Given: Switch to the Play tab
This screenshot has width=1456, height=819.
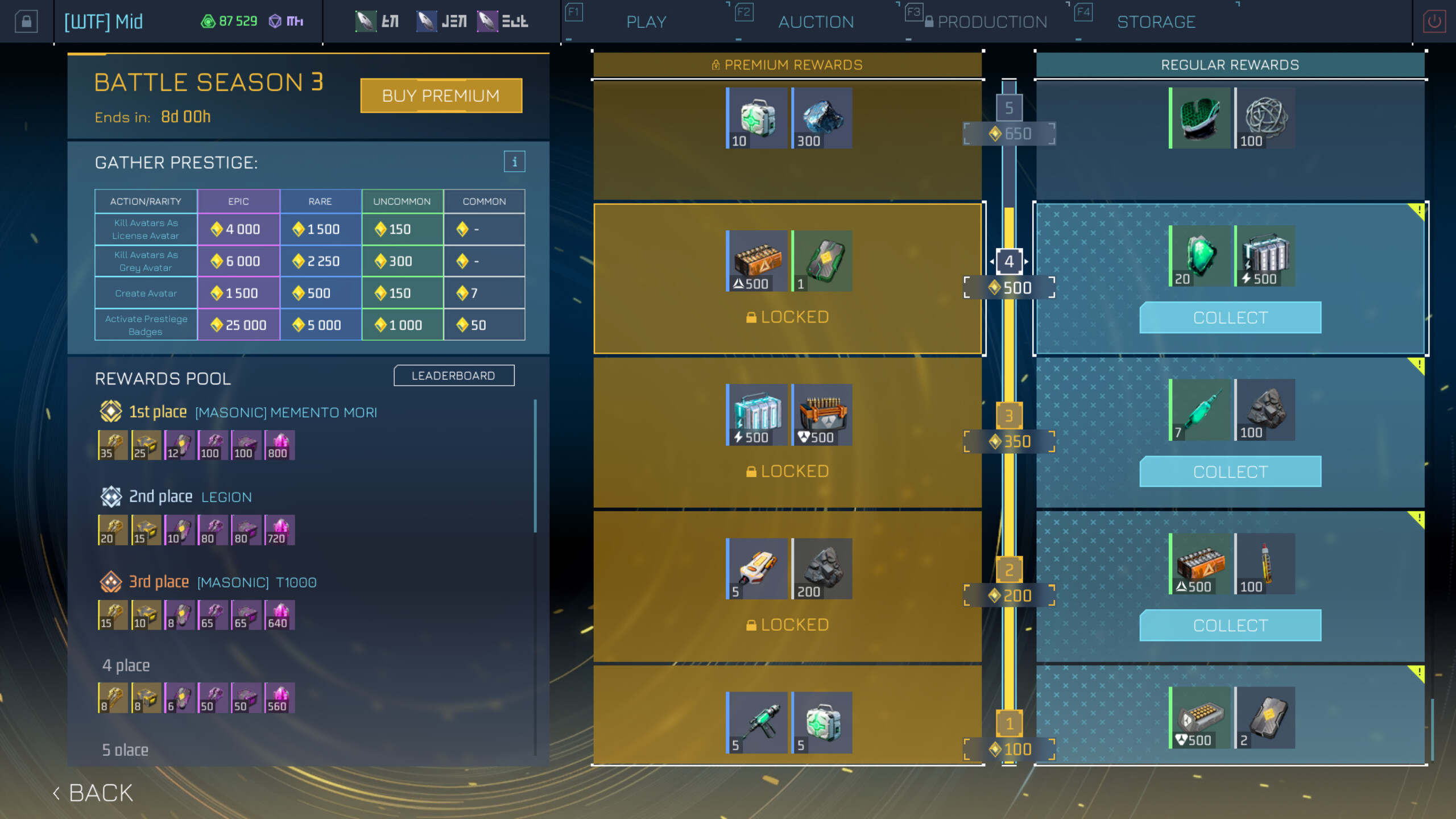Looking at the screenshot, I should 646,22.
